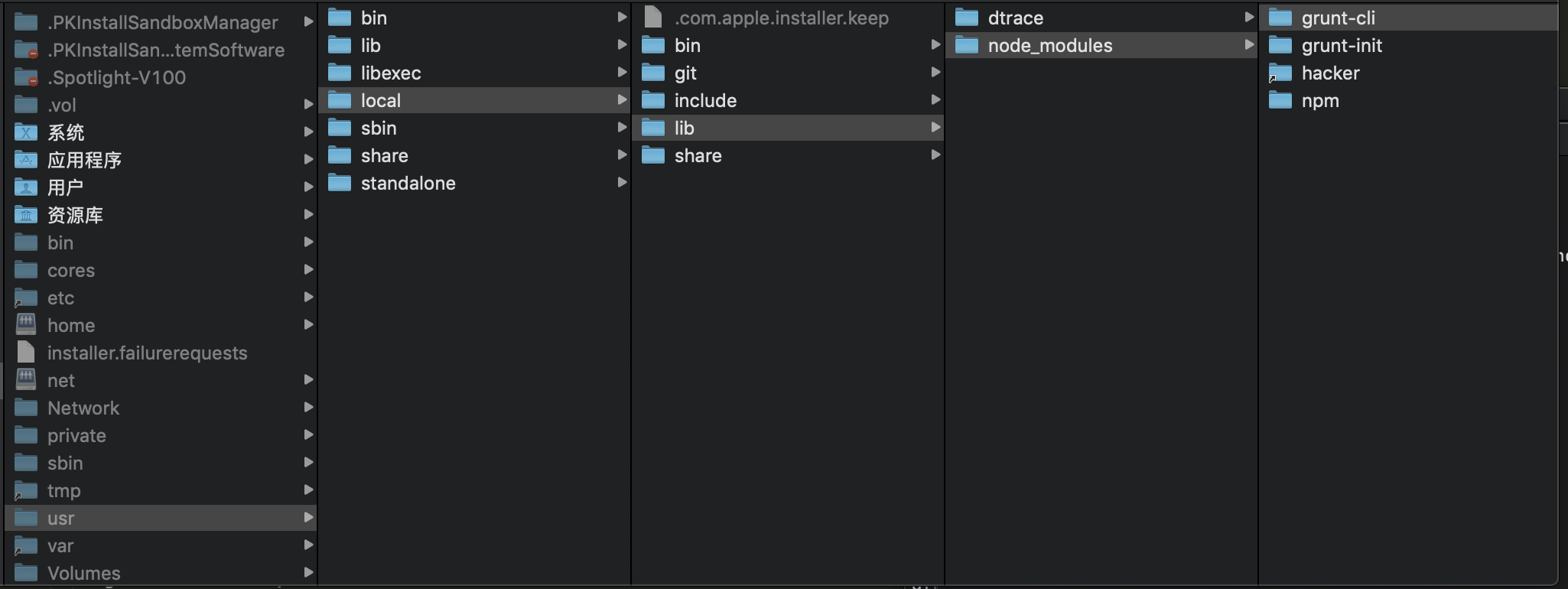This screenshot has width=1568, height=589.
Task: Select the .Spotlight-V100 folder
Action: (116, 78)
